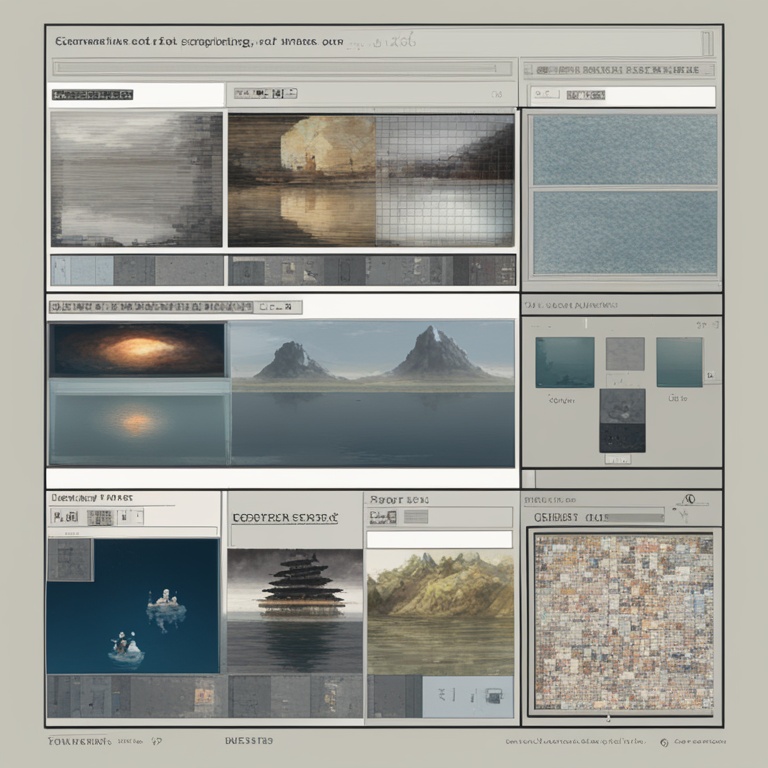Open the gray cloudy sky image
Screen dimensions: 768x768
click(x=136, y=179)
